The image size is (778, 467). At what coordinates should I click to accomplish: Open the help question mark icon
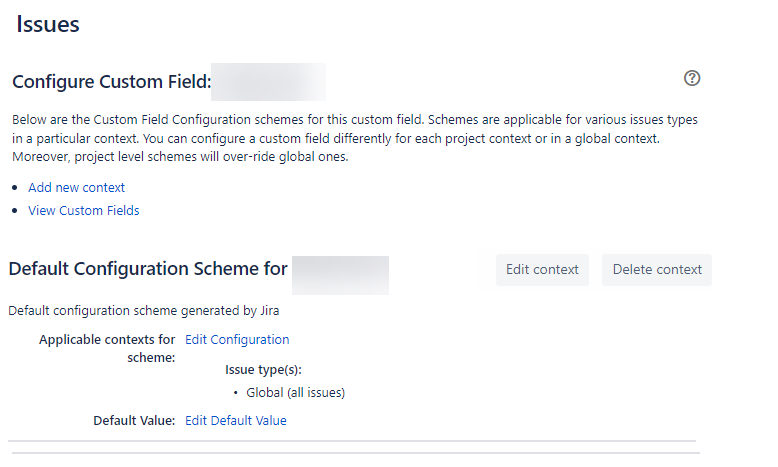point(691,78)
